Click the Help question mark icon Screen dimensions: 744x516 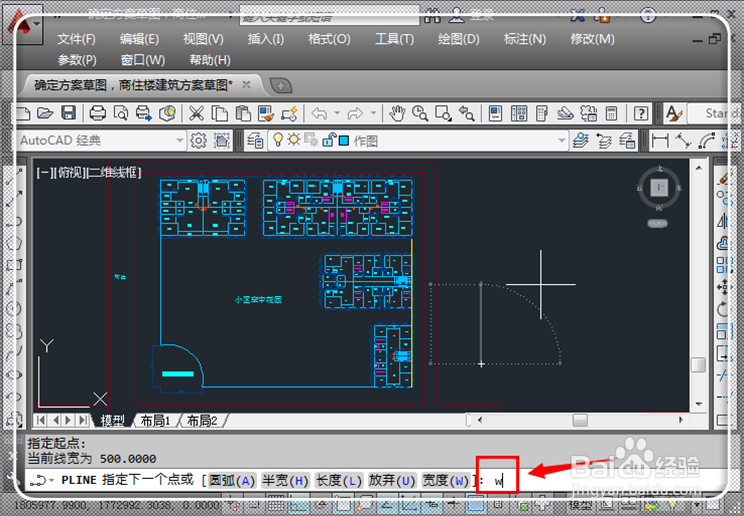pos(641,113)
